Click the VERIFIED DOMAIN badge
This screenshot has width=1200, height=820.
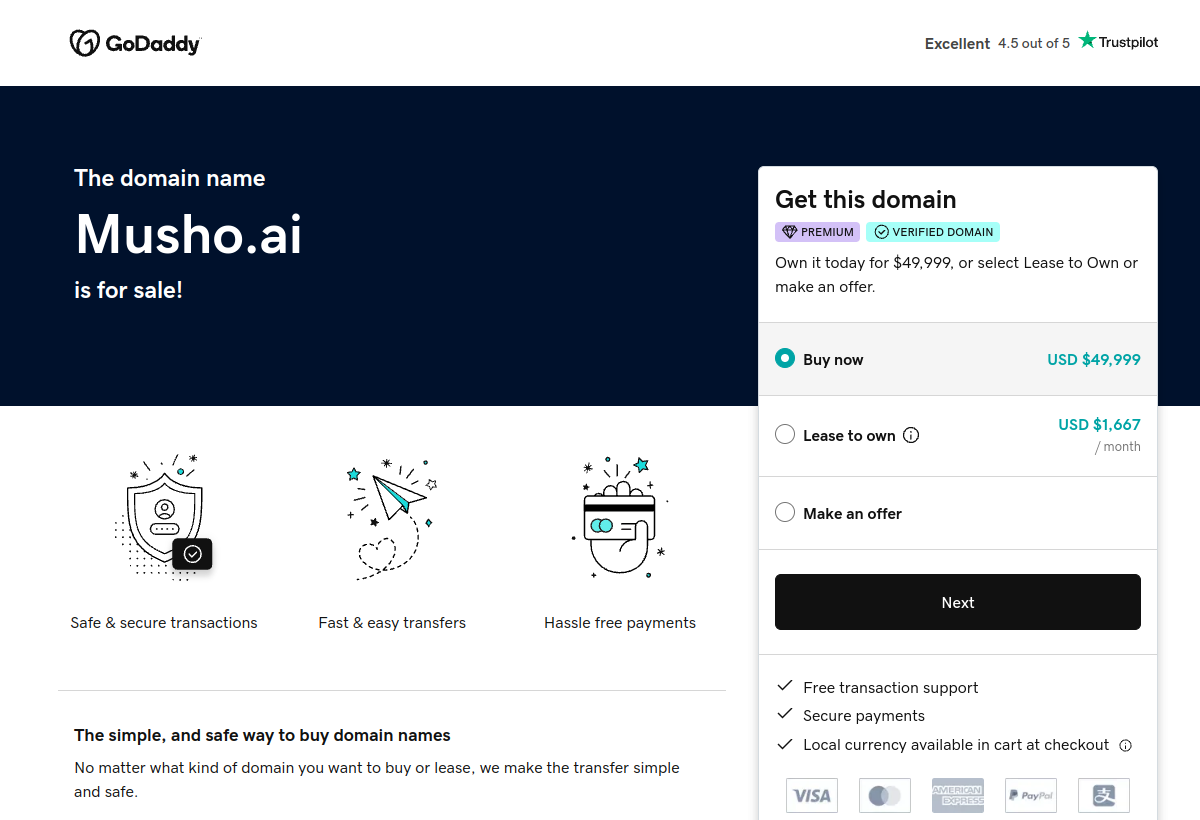click(933, 232)
